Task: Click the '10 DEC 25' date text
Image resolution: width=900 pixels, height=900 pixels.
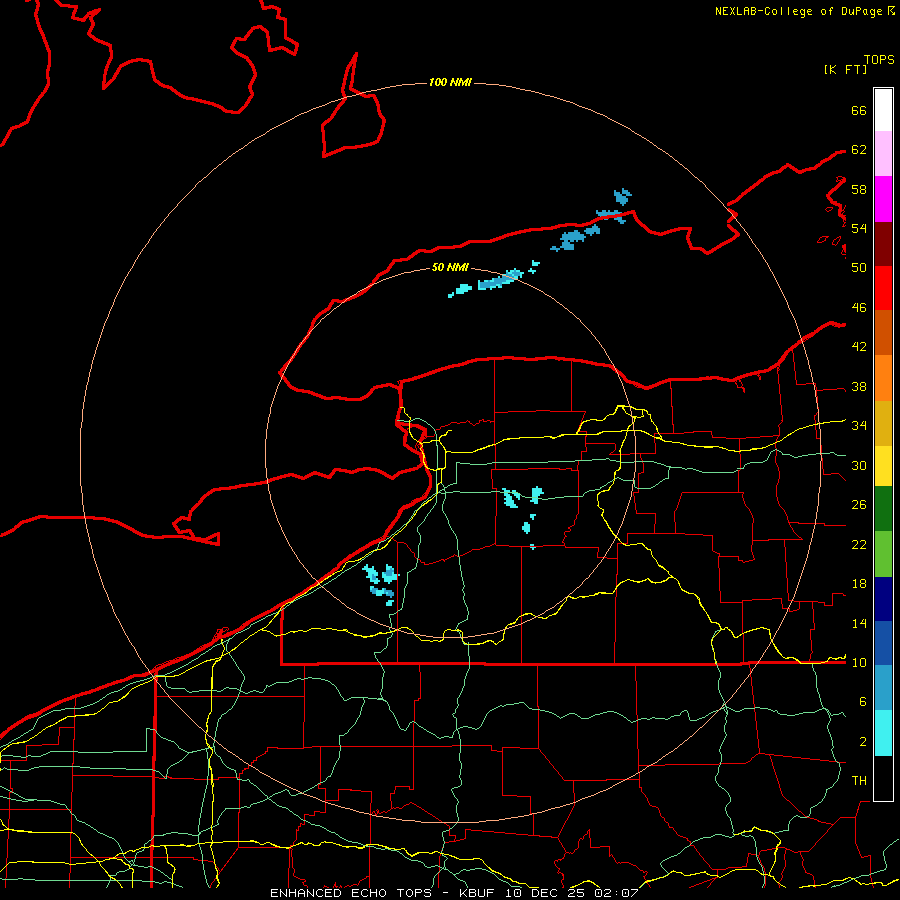Action: point(544,893)
